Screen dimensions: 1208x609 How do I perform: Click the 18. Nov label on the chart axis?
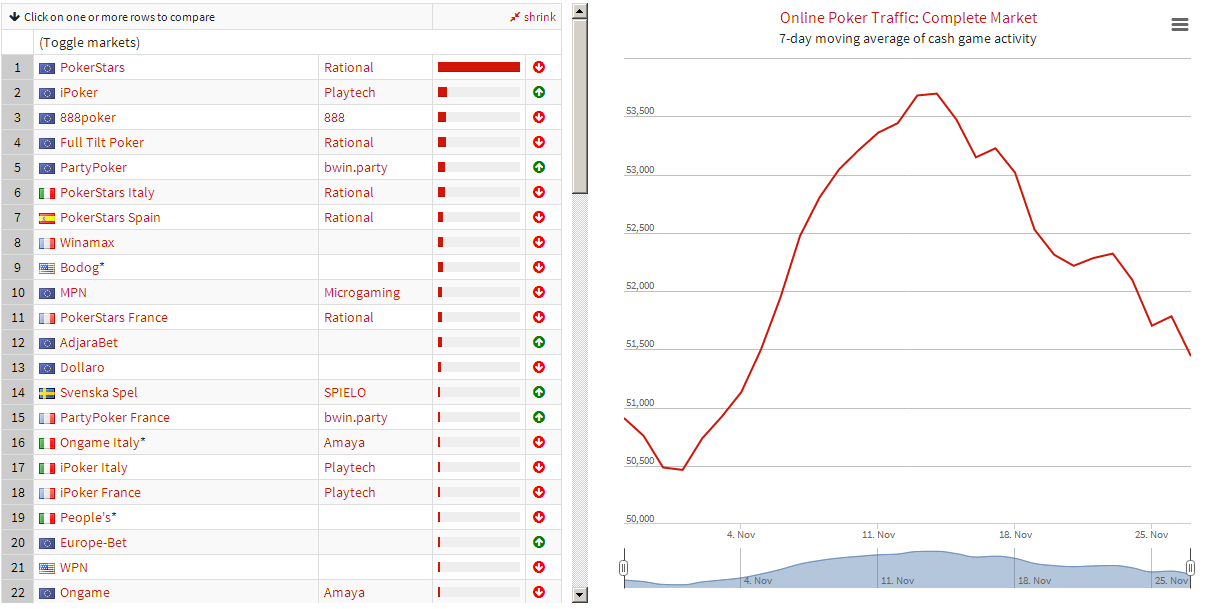1014,535
